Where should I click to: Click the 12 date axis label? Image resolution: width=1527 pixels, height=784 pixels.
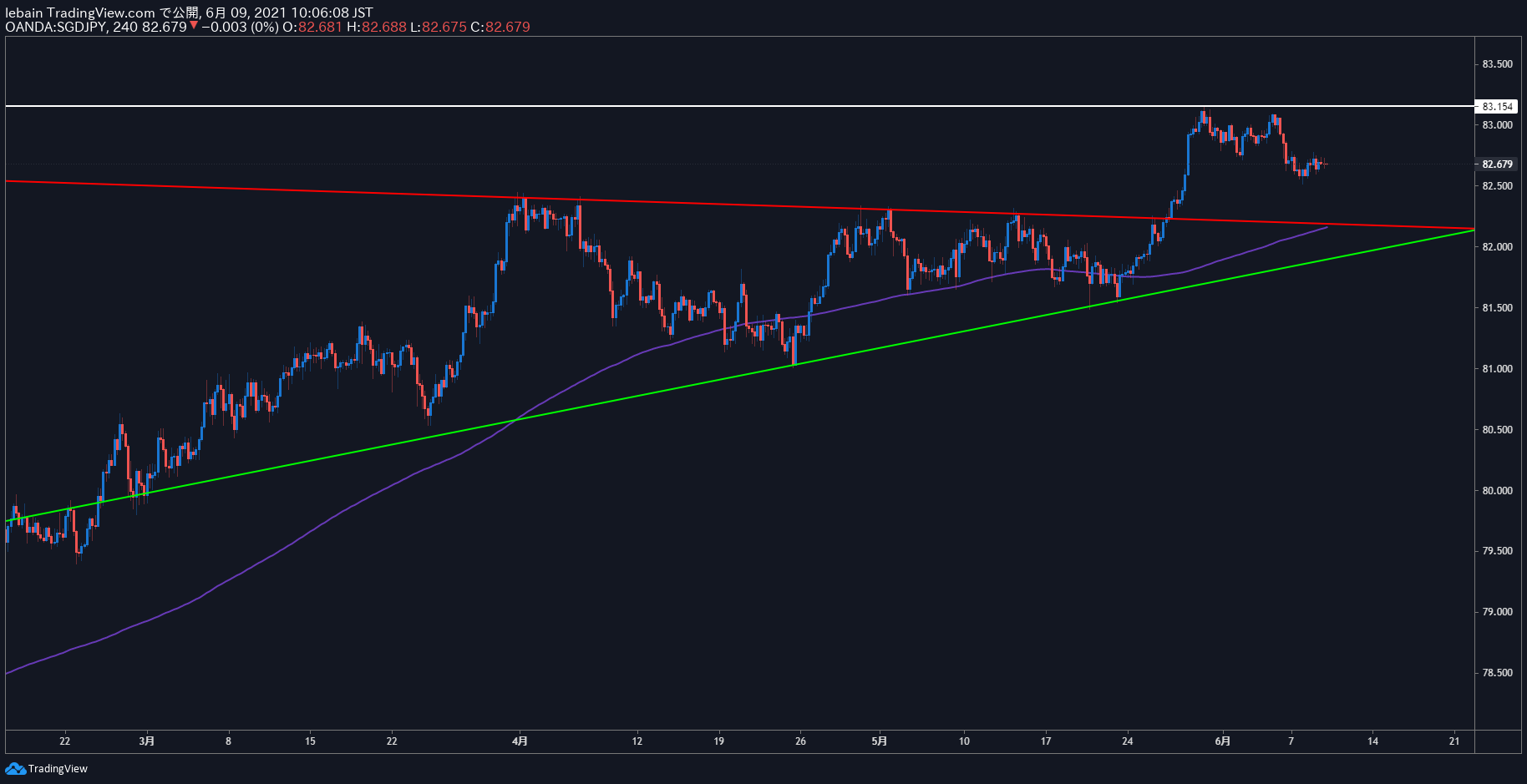point(637,741)
